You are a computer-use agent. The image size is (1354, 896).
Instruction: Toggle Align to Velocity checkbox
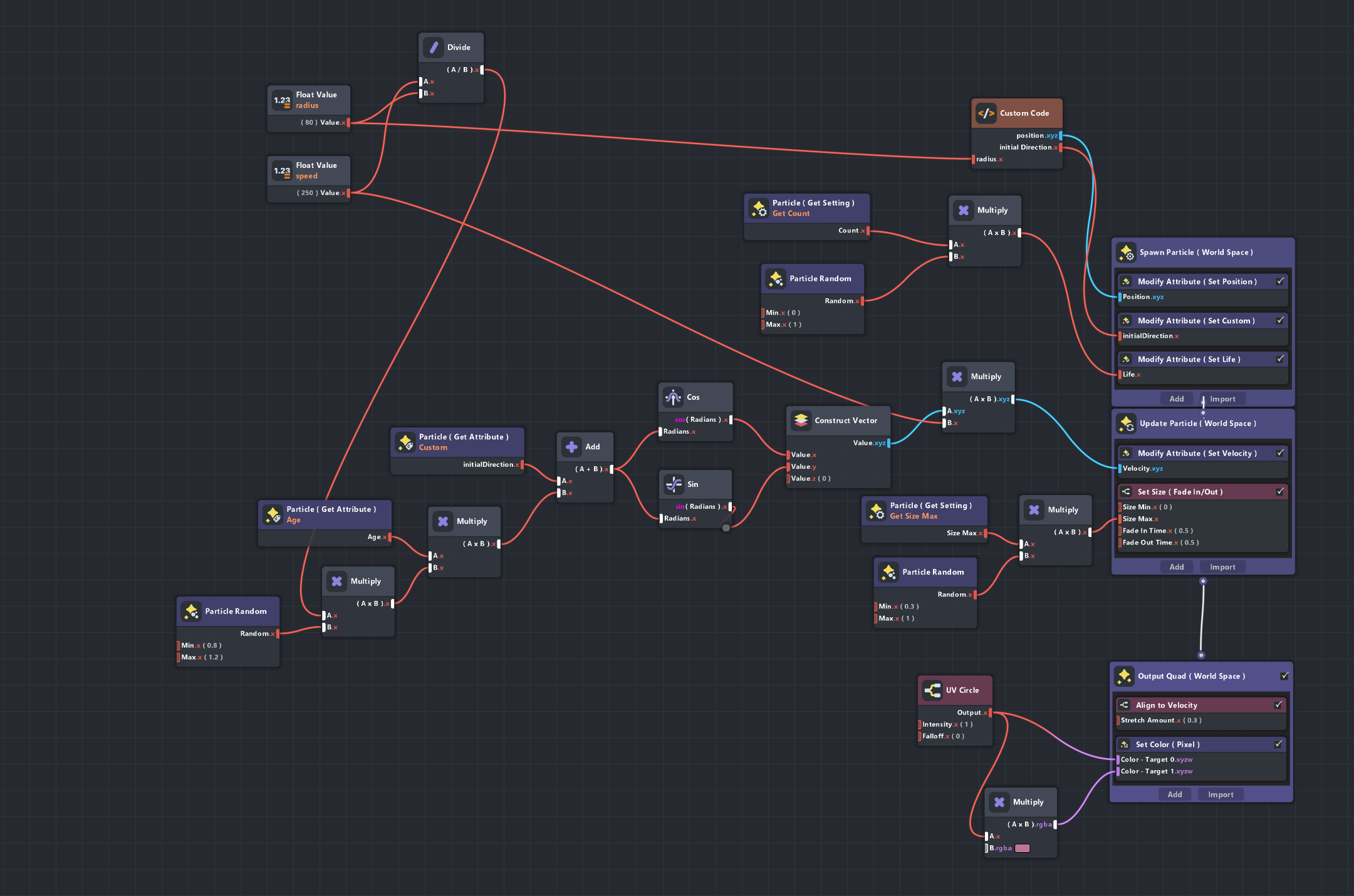coord(1278,705)
